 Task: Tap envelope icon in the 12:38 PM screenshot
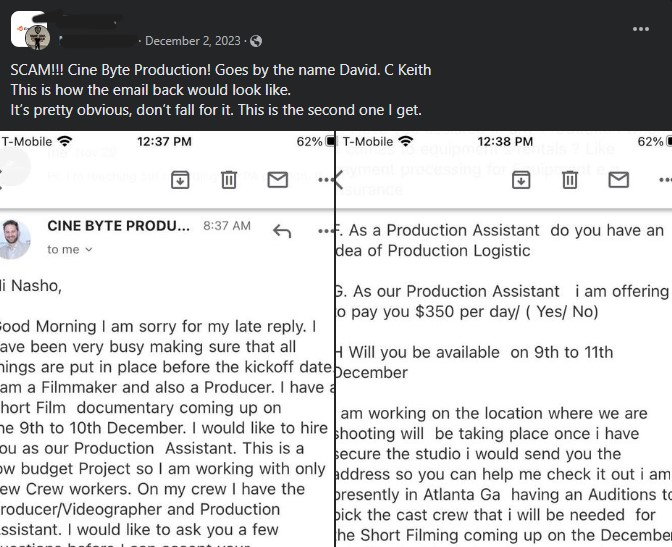point(619,179)
